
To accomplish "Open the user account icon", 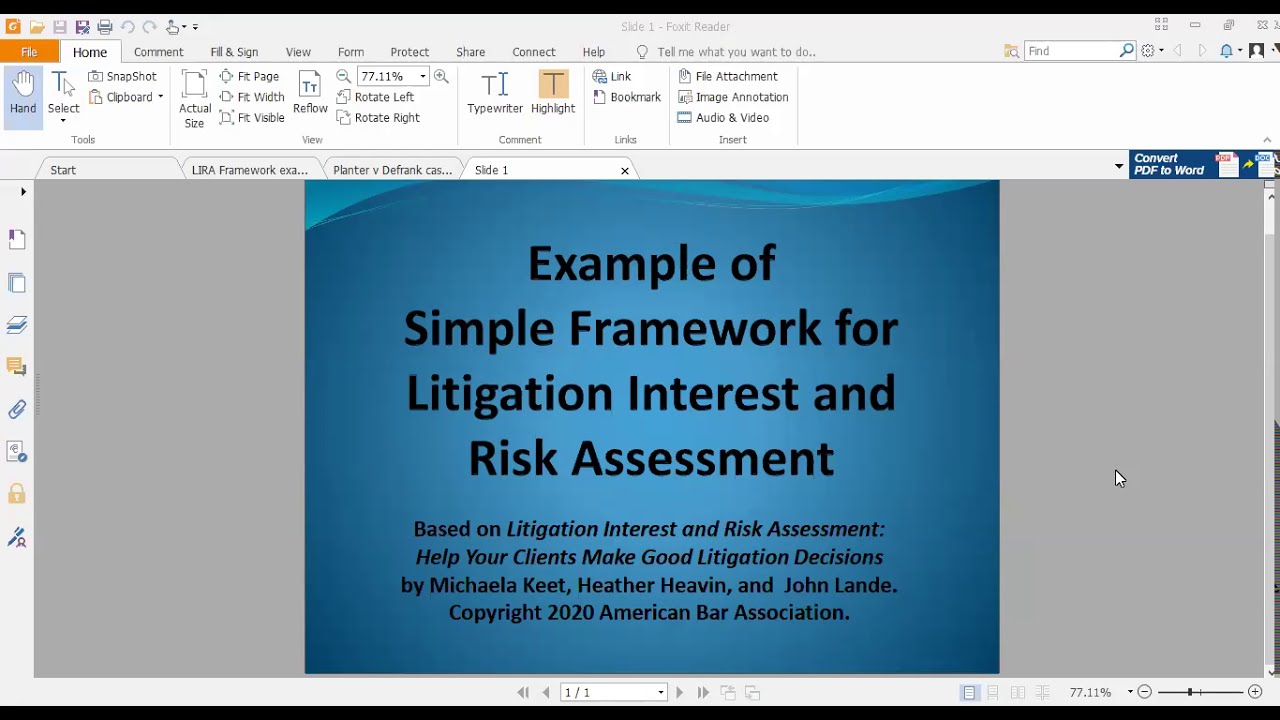I will pyautogui.click(x=1257, y=51).
